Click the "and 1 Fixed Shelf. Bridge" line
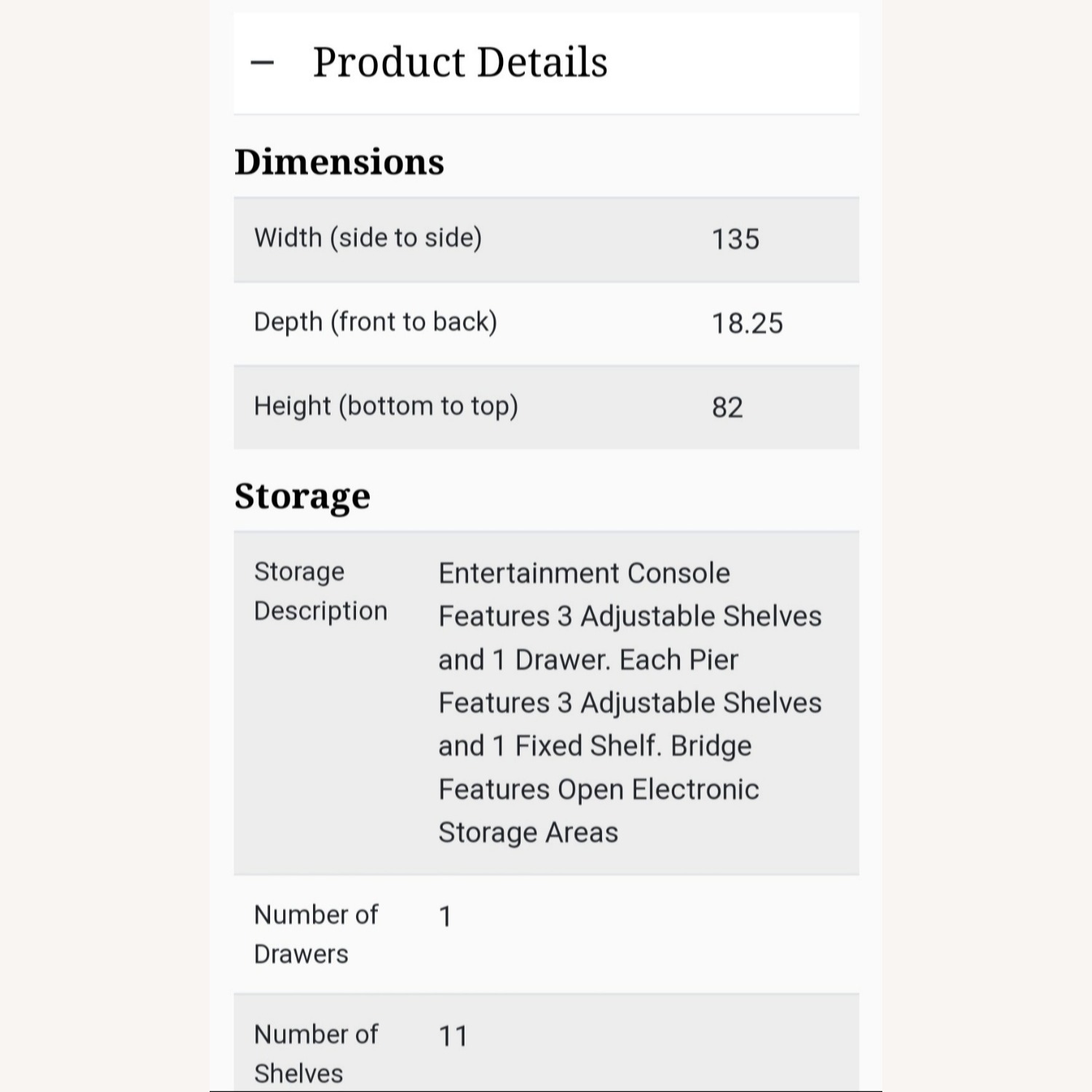This screenshot has height=1092, width=1092. coord(595,746)
